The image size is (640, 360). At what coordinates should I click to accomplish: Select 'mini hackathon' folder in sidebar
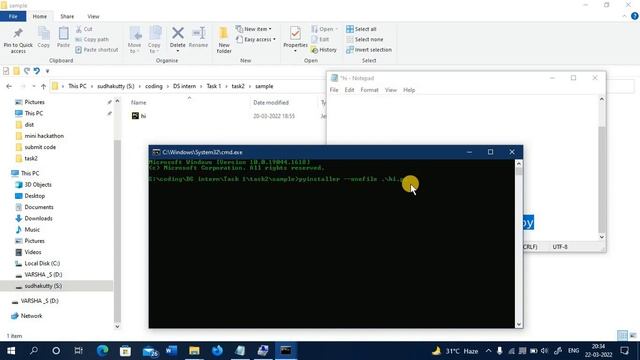pos(44,136)
